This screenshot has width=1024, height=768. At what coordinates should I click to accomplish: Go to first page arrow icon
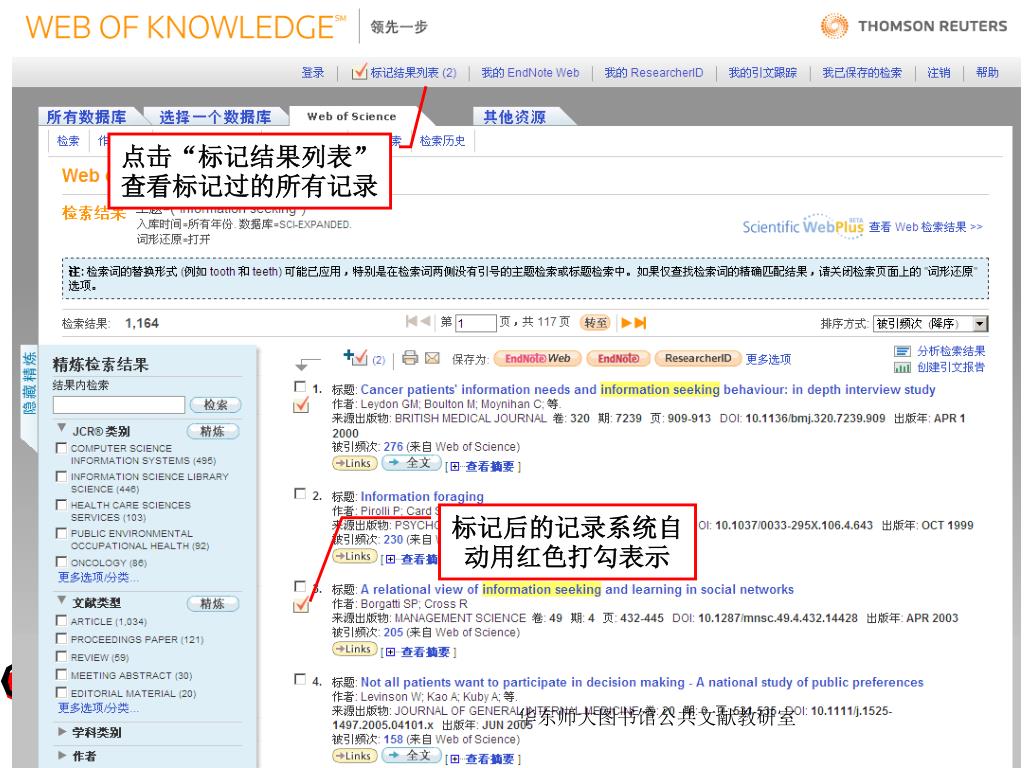coord(411,321)
